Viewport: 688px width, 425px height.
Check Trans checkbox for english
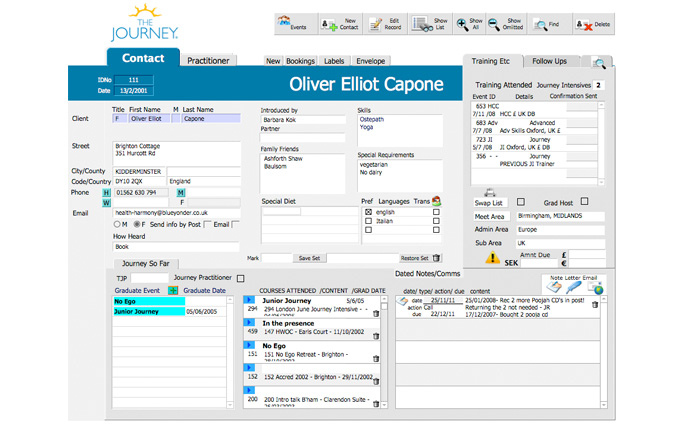tap(436, 212)
